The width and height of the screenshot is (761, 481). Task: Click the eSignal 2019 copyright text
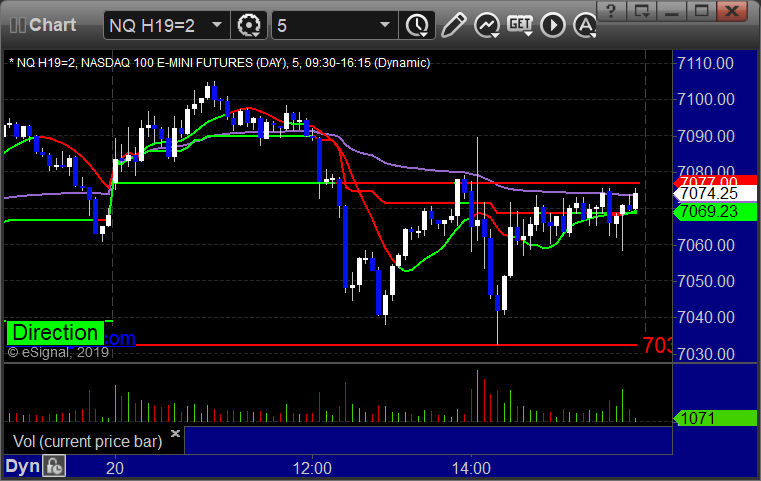(x=58, y=352)
